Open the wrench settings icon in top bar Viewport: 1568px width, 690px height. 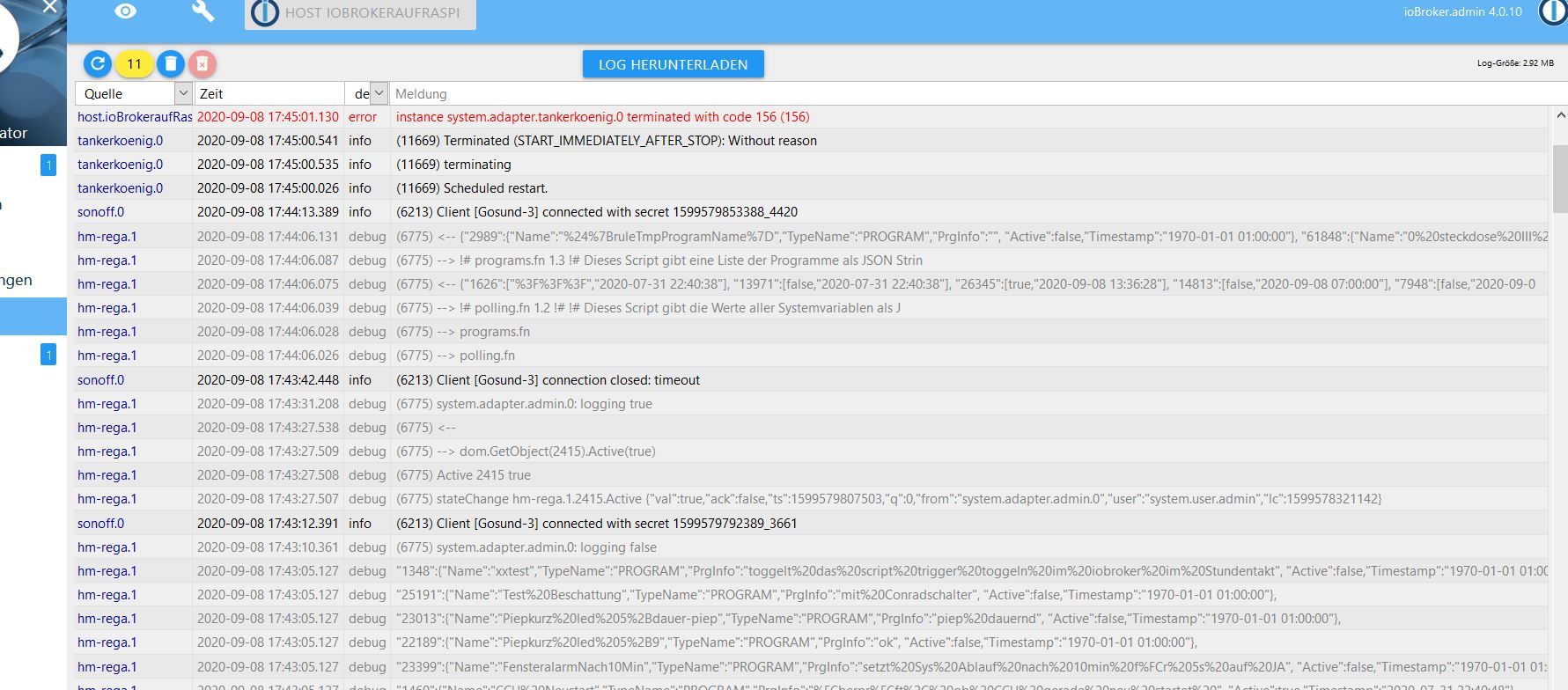(x=202, y=11)
